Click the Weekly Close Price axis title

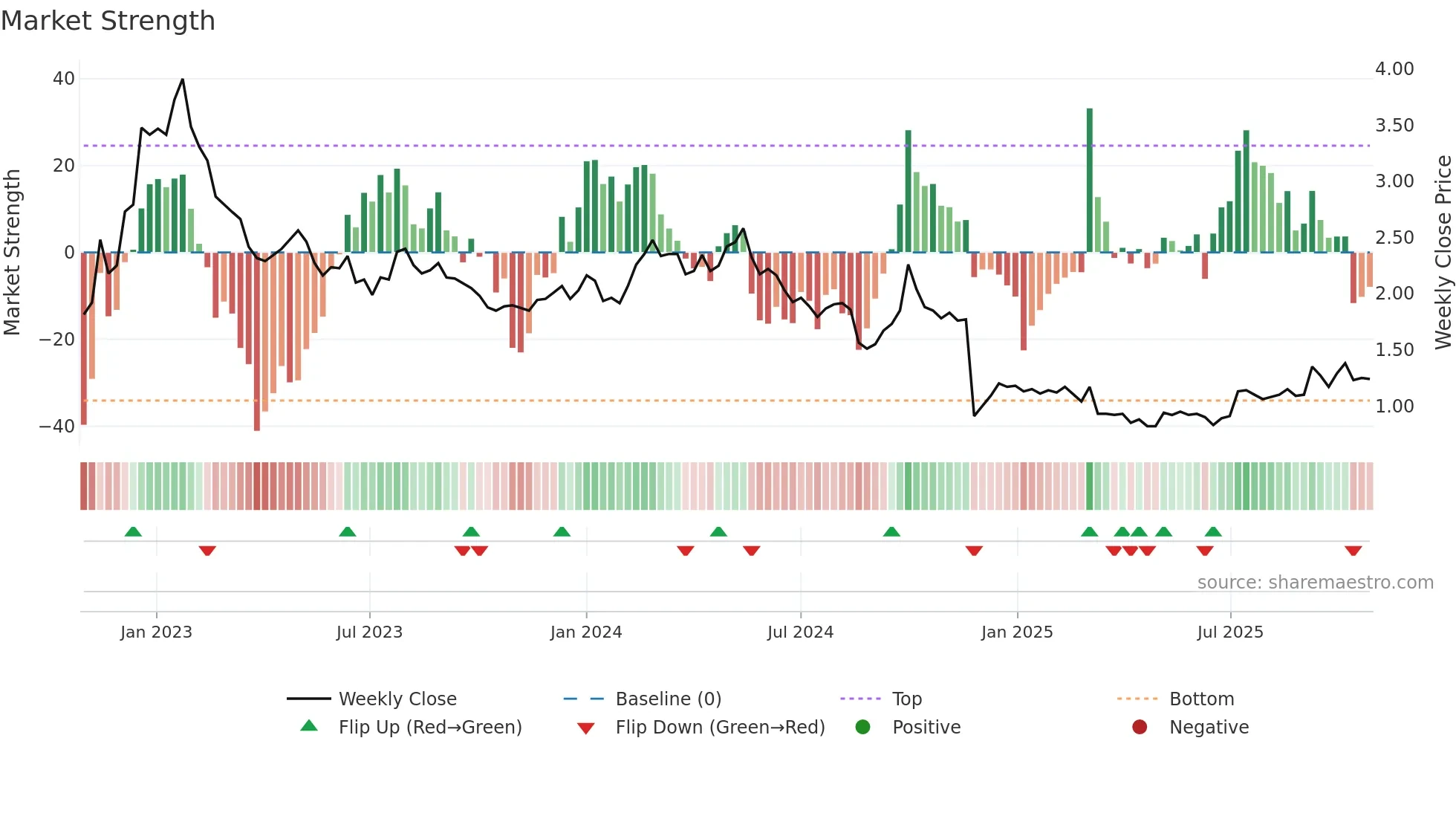(x=1443, y=252)
